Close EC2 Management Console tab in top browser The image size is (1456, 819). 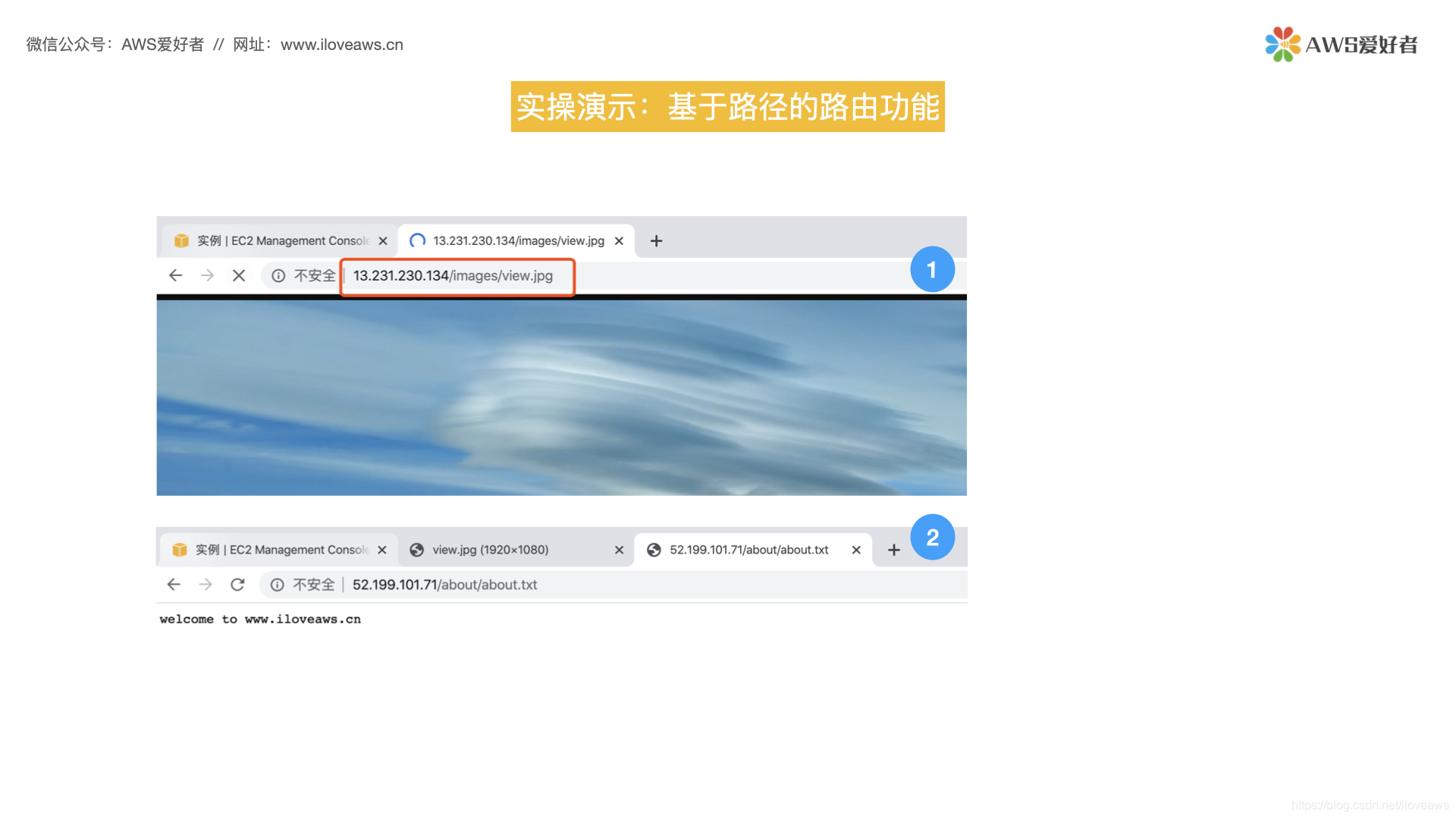[x=383, y=241]
